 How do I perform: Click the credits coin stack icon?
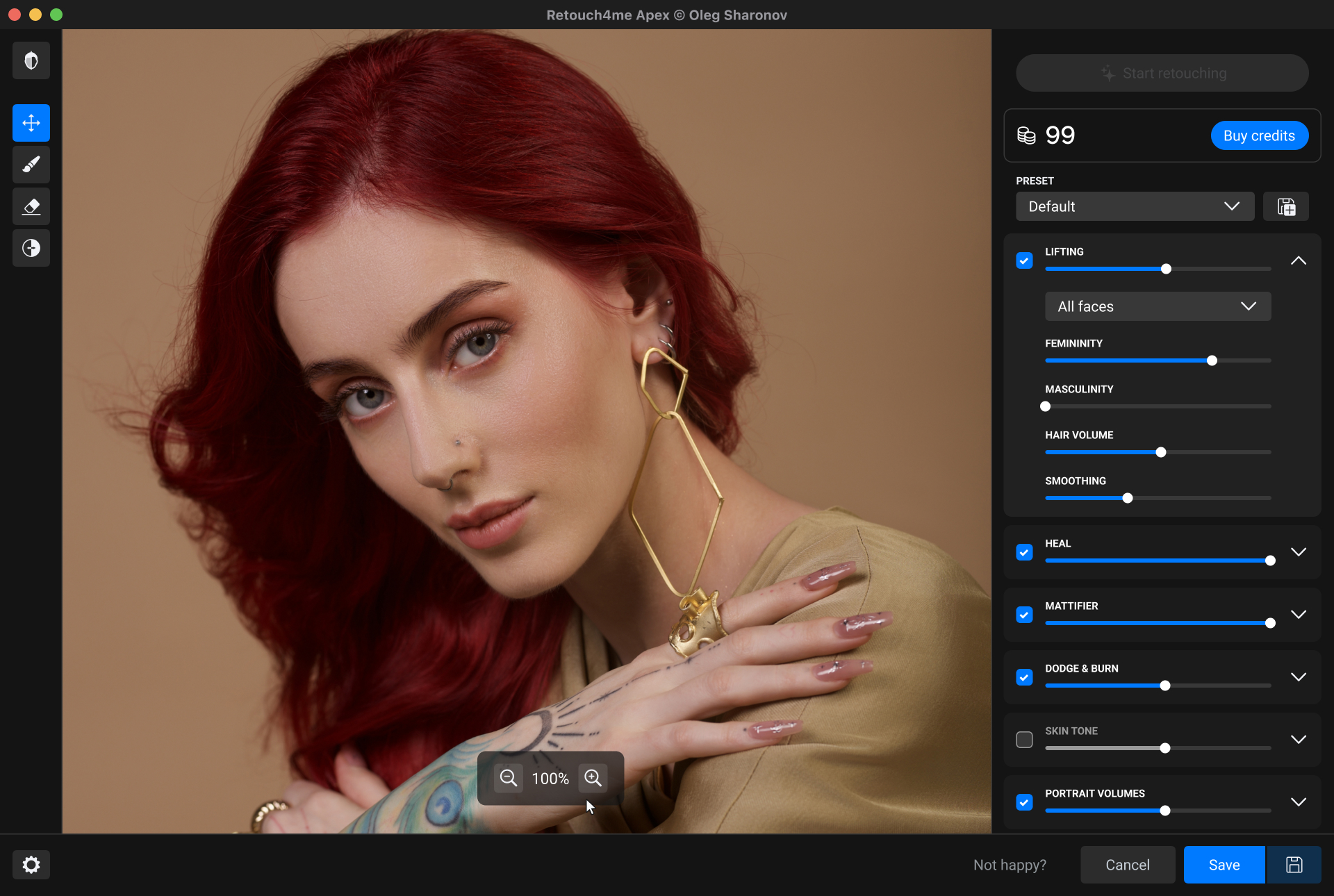tap(1026, 135)
